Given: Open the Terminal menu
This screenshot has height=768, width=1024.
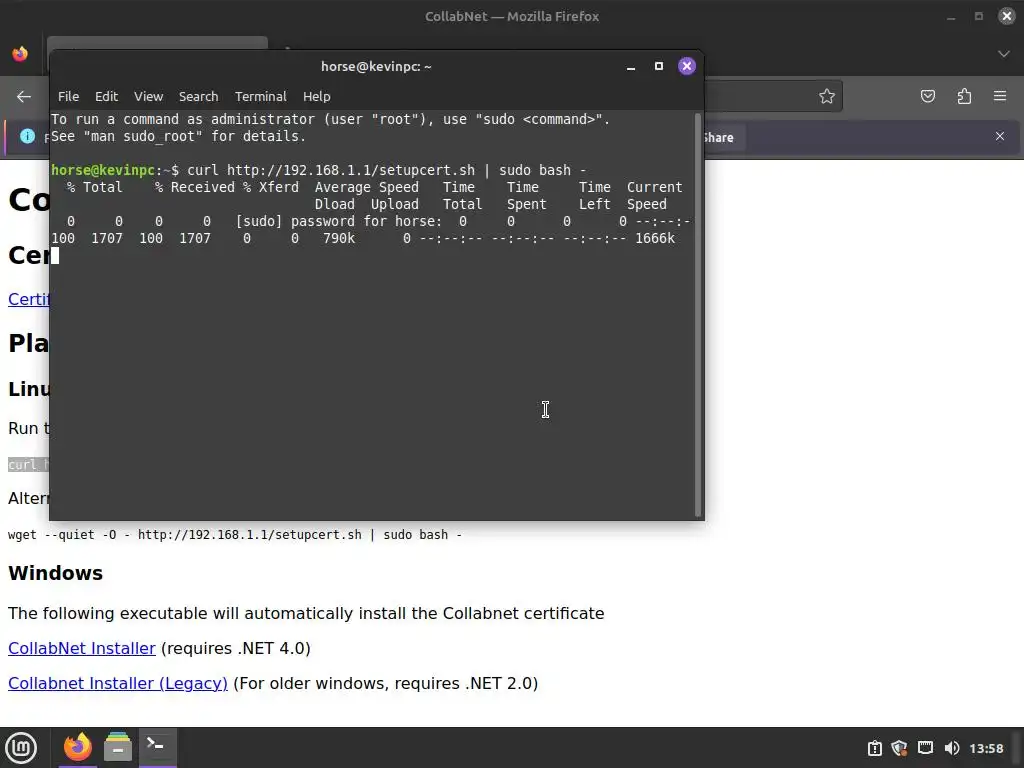Looking at the screenshot, I should click(261, 97).
